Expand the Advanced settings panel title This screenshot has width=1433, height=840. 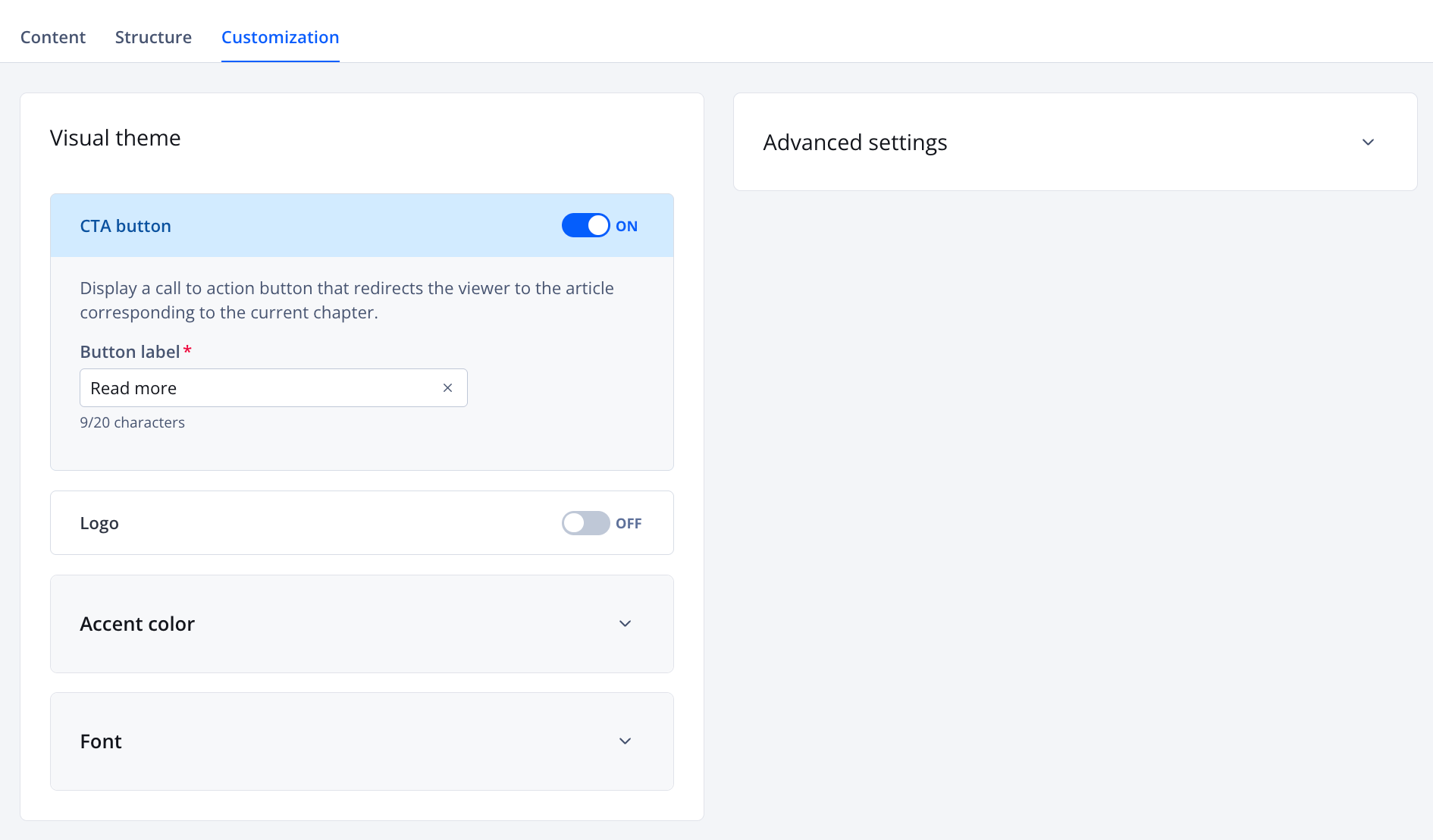(855, 143)
